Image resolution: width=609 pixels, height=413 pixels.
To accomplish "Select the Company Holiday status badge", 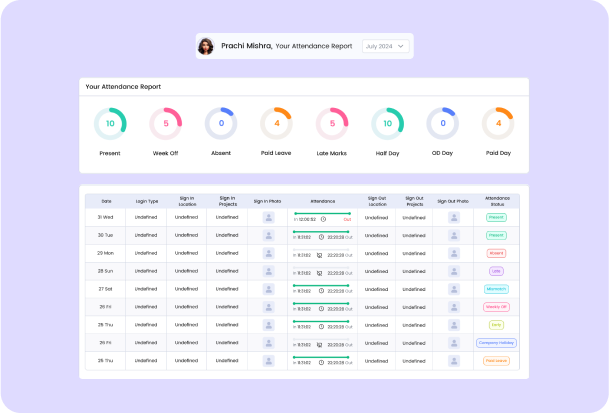I will (496, 343).
